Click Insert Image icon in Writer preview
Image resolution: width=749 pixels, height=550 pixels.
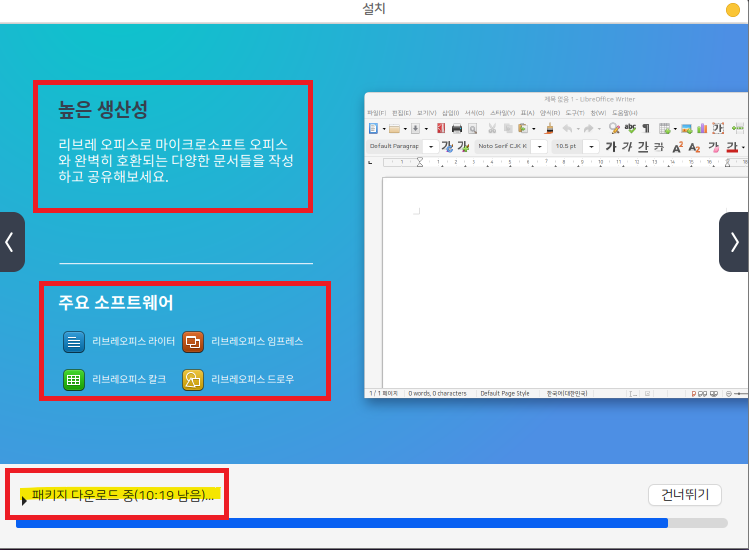(x=686, y=128)
